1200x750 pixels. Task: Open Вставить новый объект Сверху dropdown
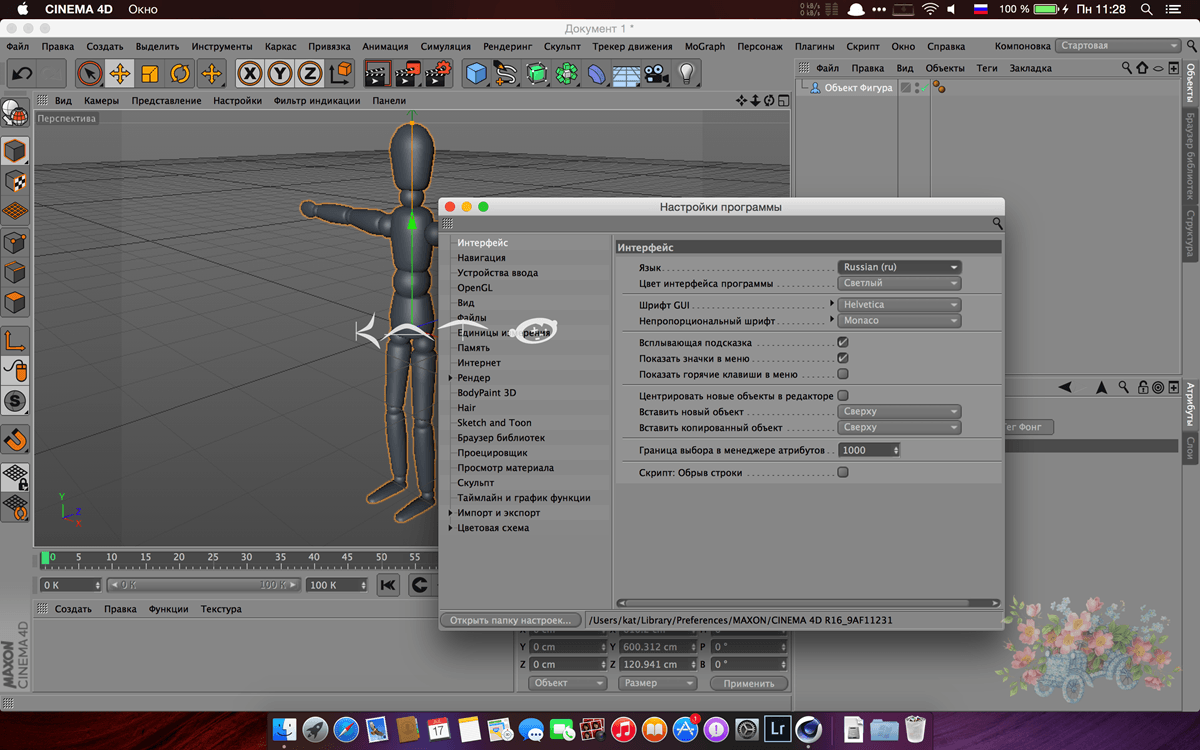[900, 411]
